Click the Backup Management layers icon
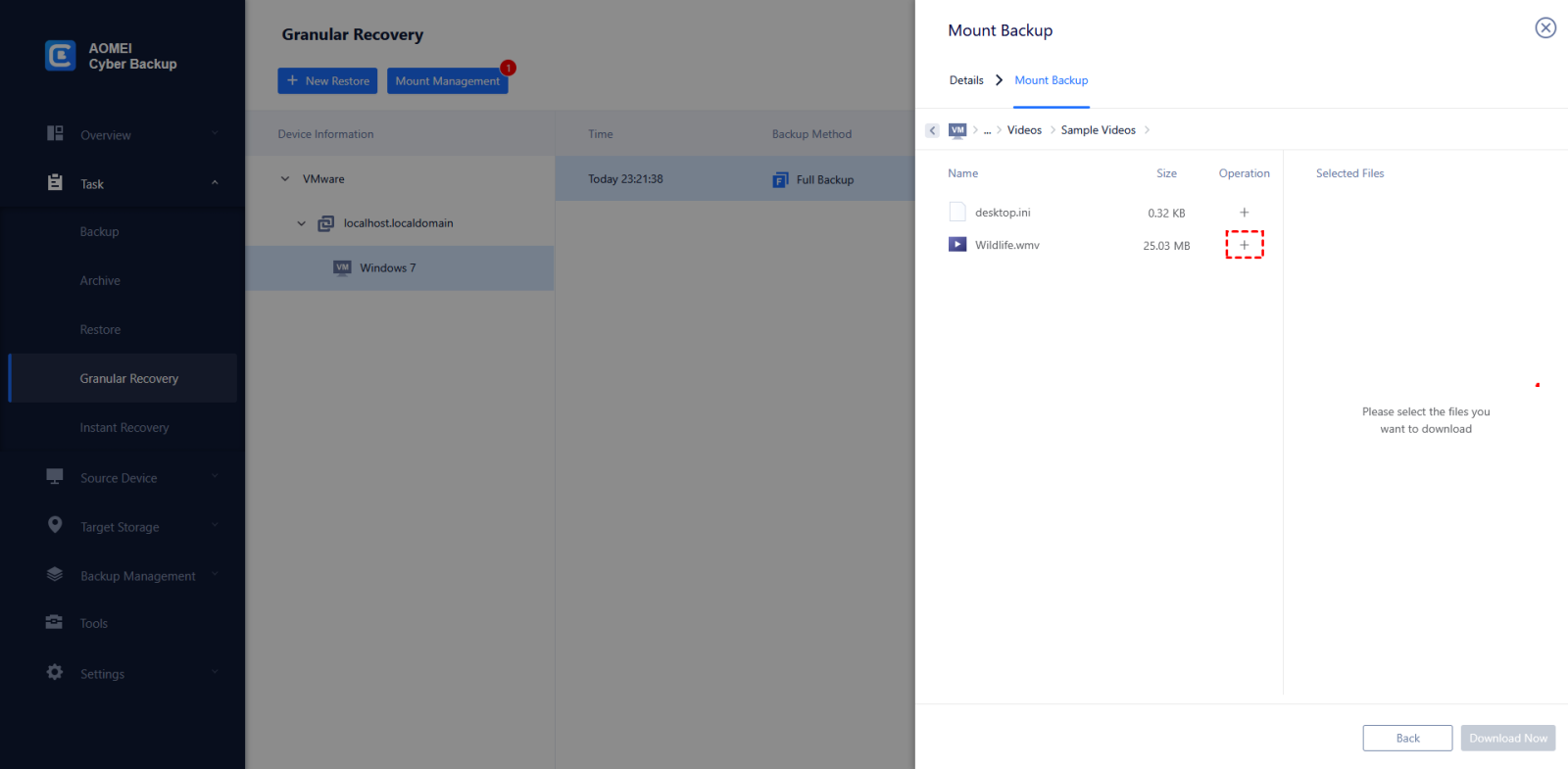The image size is (1568, 769). pos(55,574)
